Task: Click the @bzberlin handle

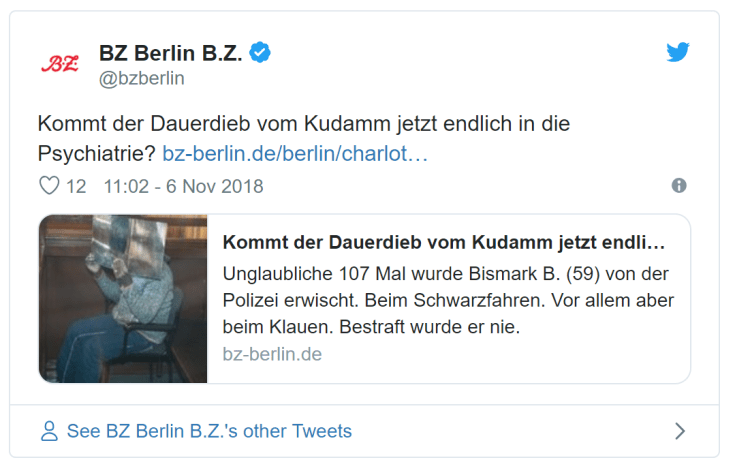Action: pyautogui.click(x=141, y=78)
